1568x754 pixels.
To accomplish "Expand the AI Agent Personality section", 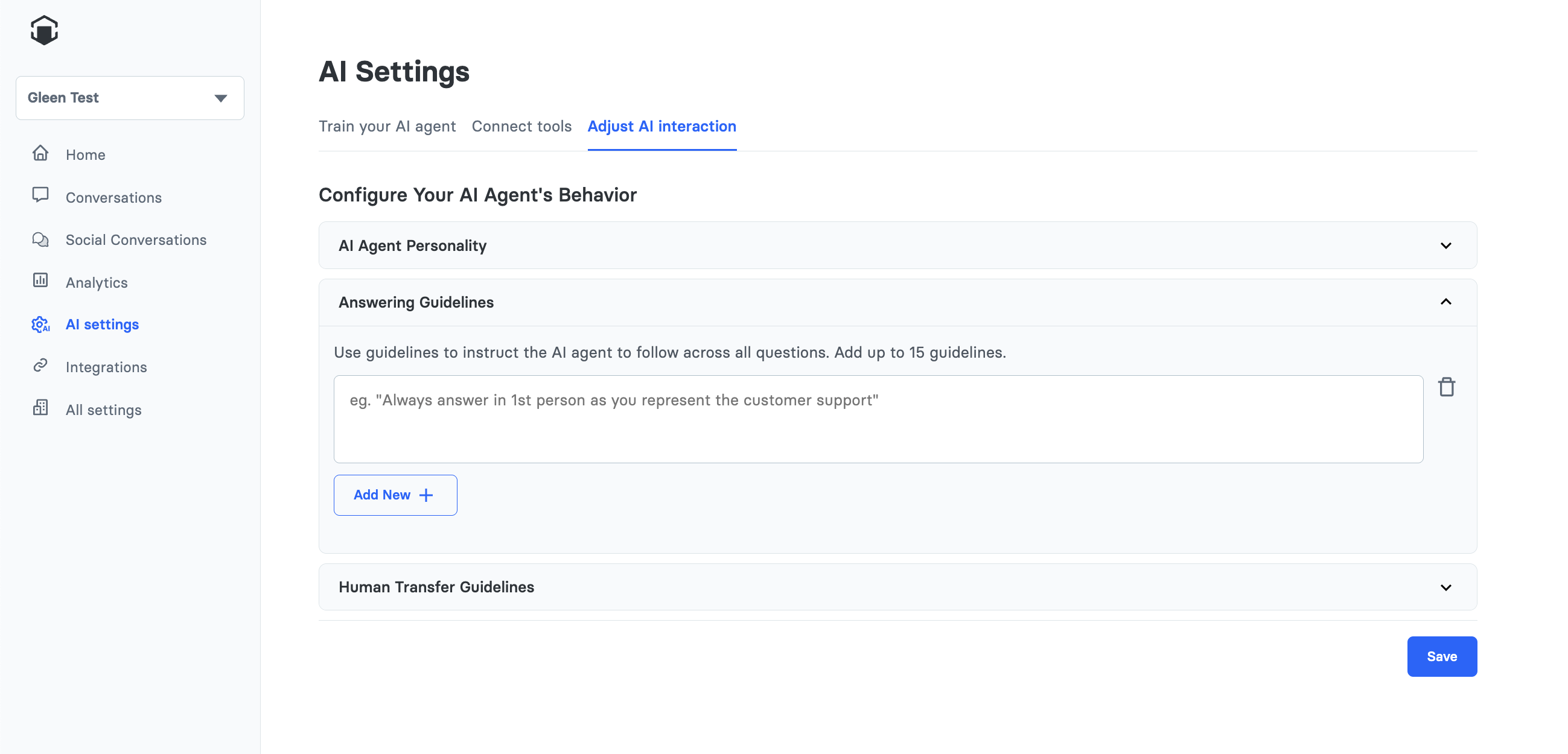I will pos(1445,246).
